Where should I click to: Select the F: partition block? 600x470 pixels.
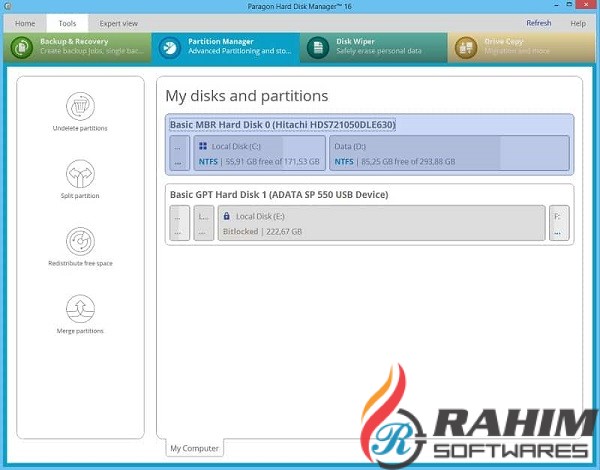tap(559, 223)
